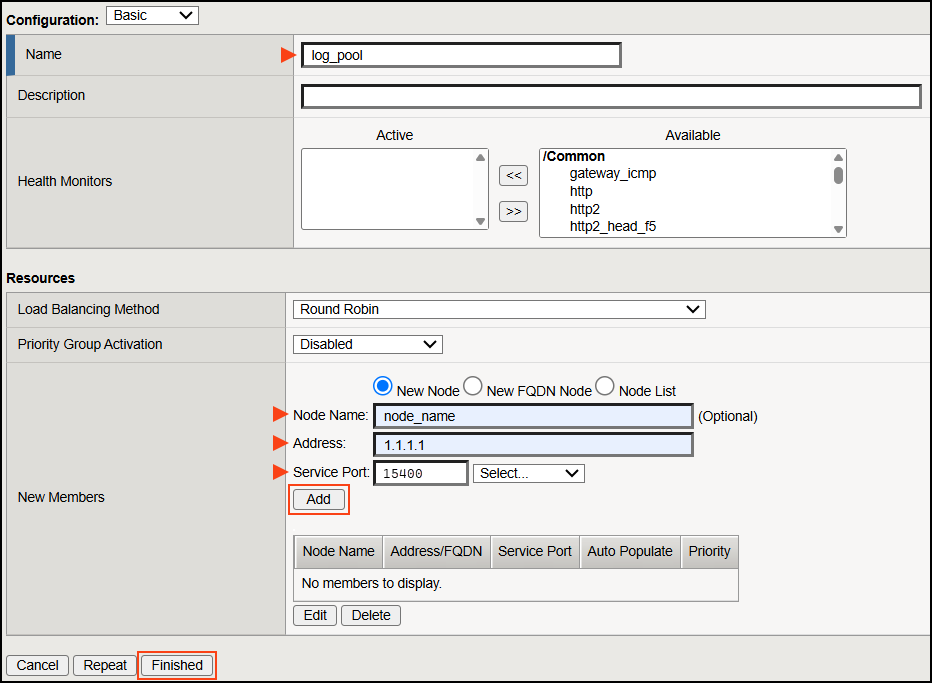932x683 pixels.
Task: Select the gateway_icmp monitor
Action: (x=612, y=173)
